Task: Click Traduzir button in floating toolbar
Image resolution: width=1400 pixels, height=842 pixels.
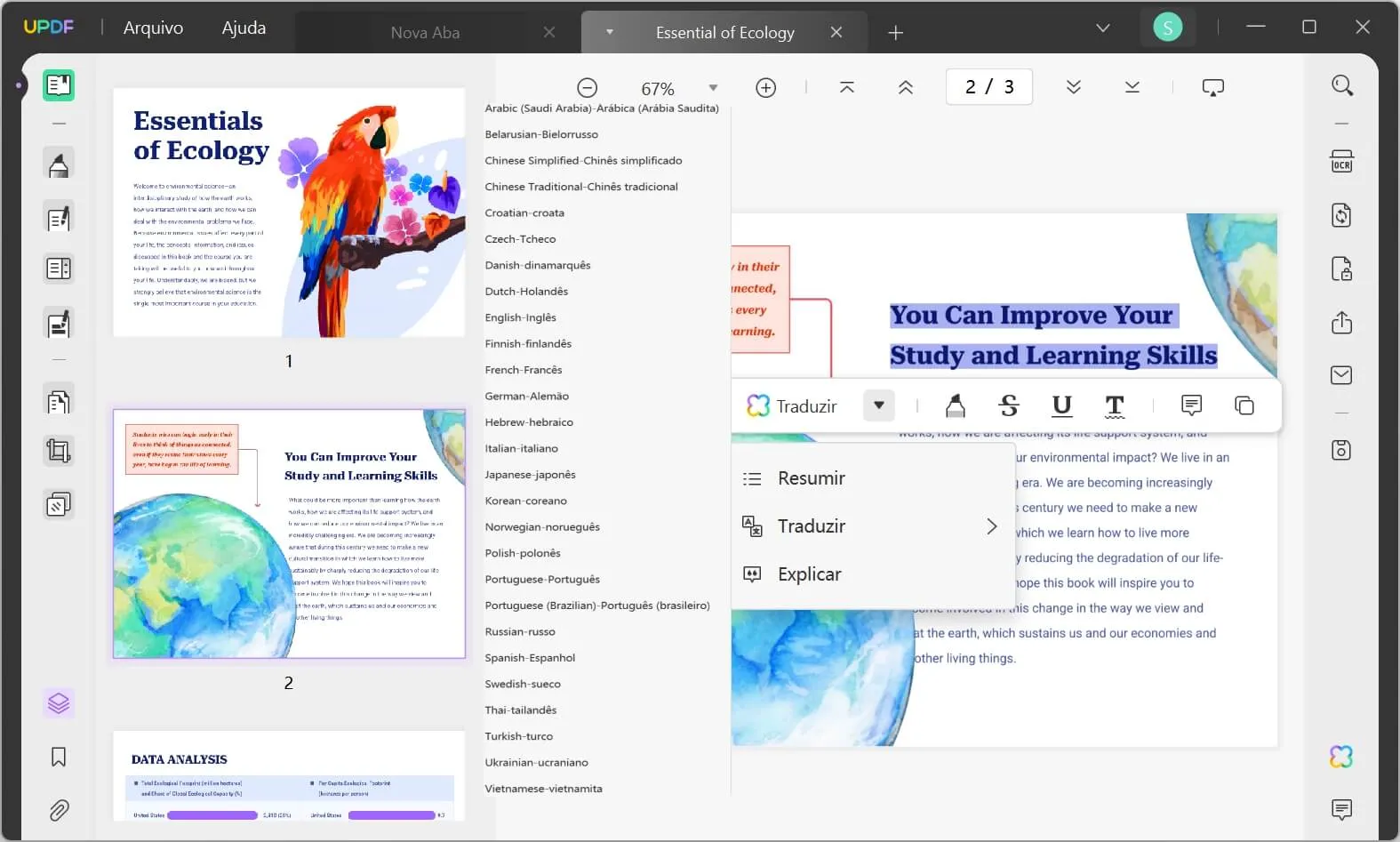Action: (x=793, y=406)
